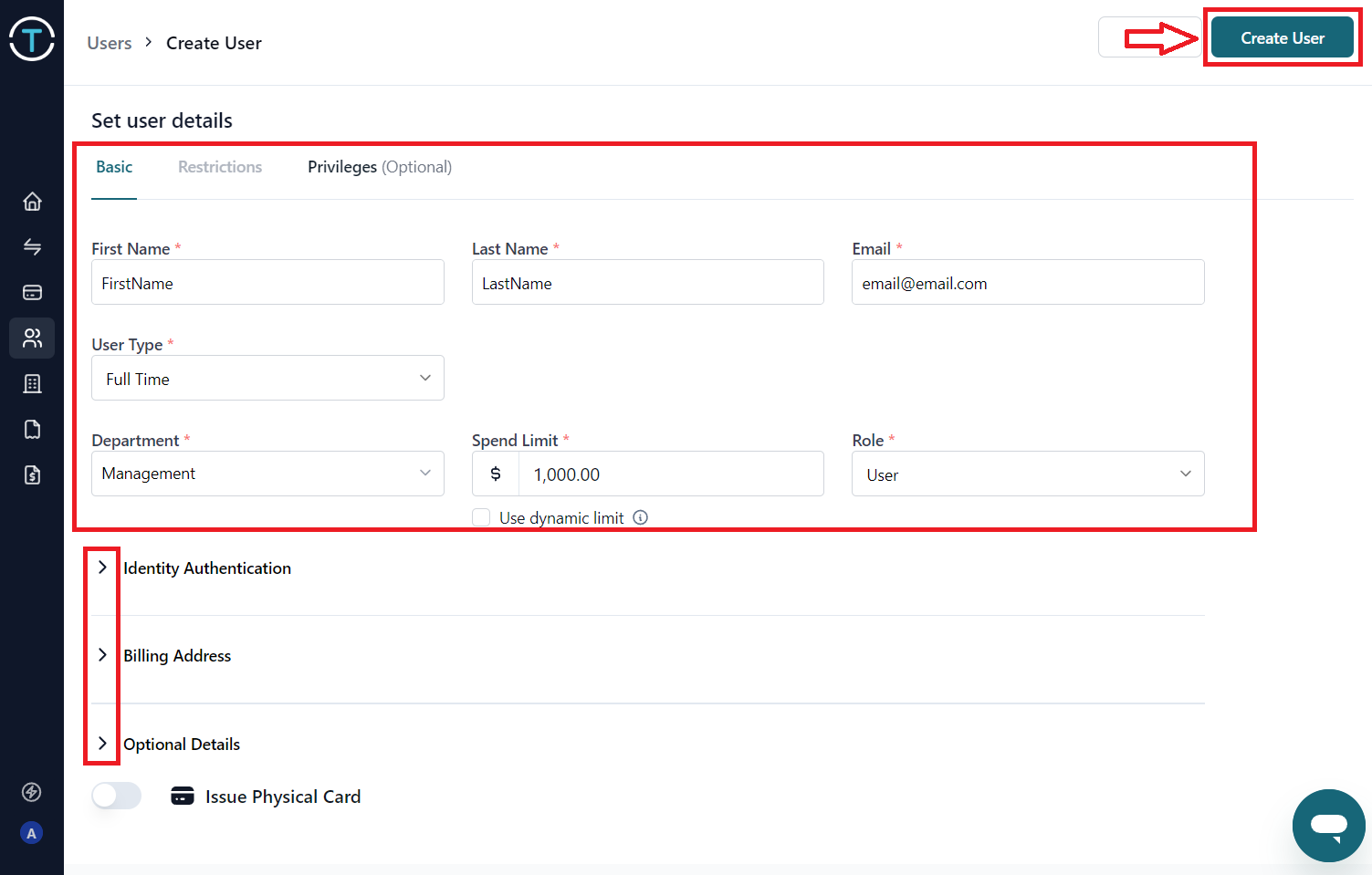Open the User Type dropdown
Viewport: 1372px width, 875px height.
pos(267,378)
